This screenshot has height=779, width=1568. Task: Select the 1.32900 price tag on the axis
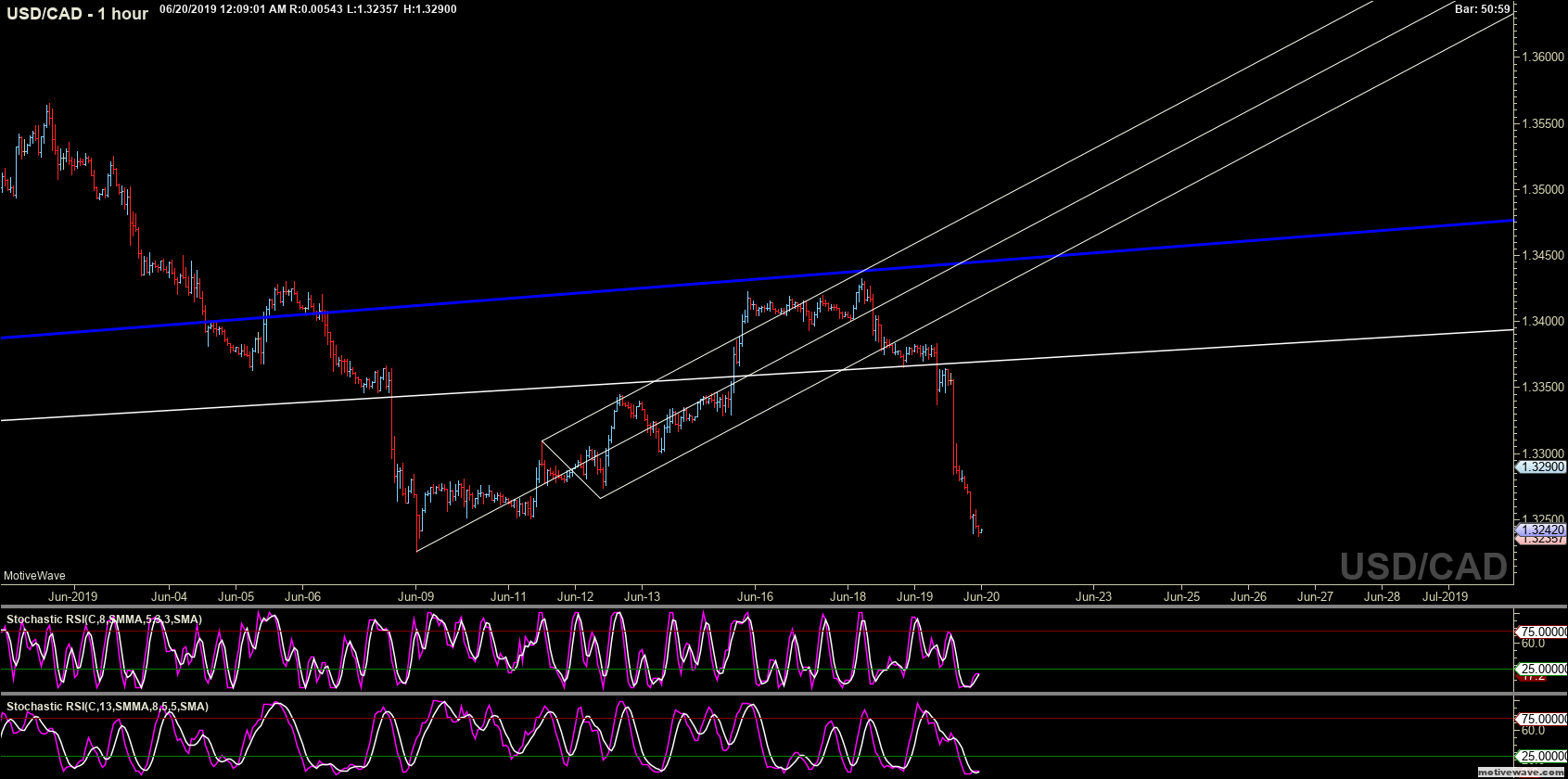coord(1541,467)
